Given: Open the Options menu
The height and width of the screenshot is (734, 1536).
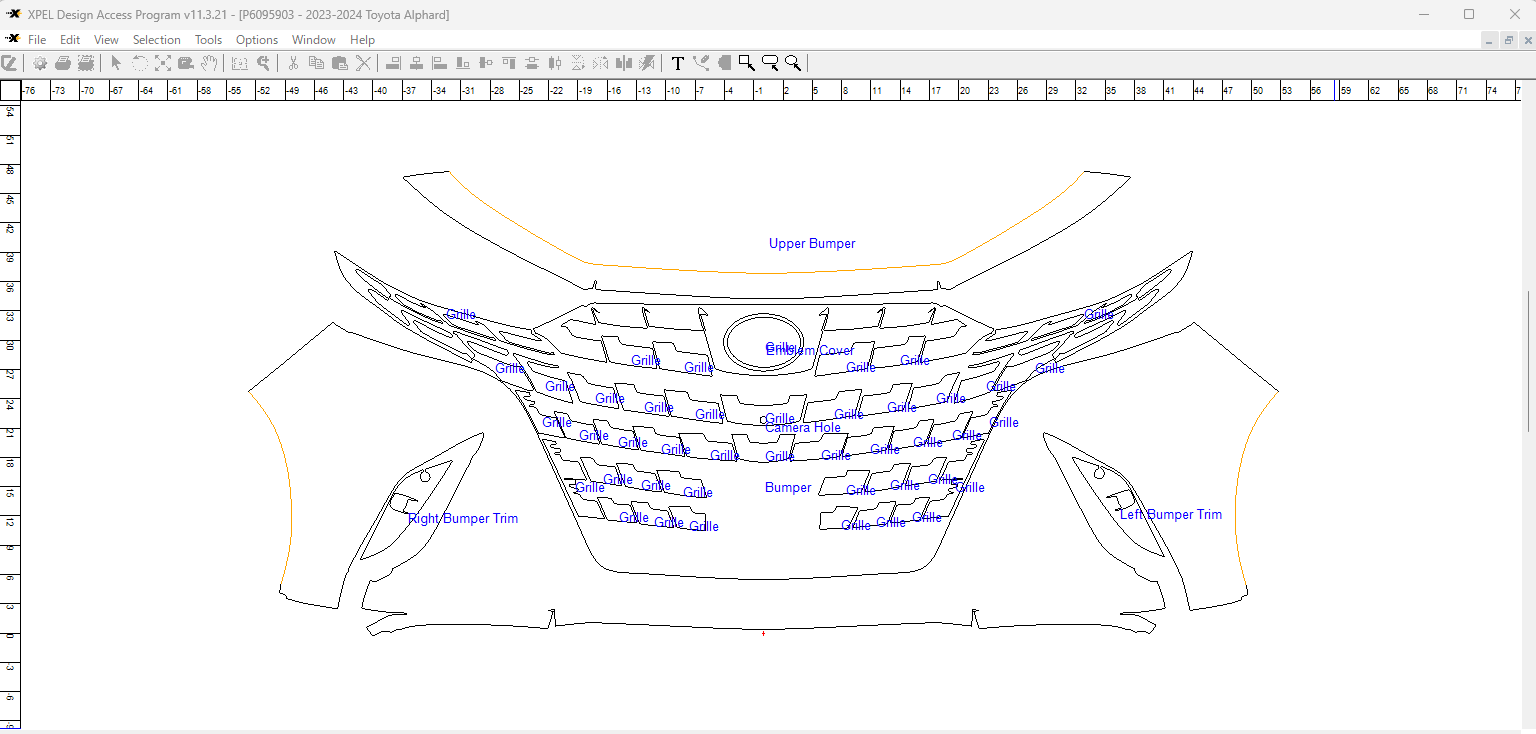Looking at the screenshot, I should 257,40.
